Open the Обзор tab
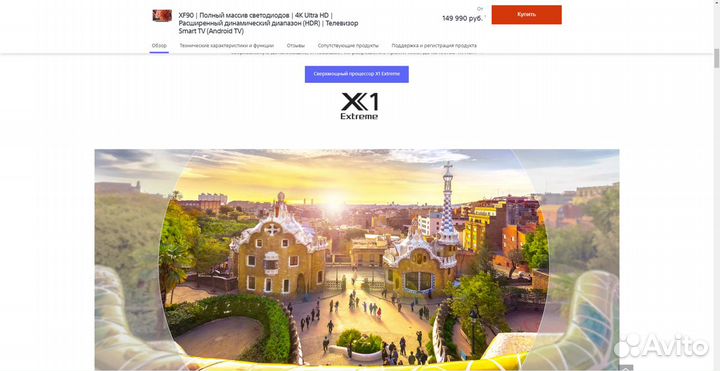This screenshot has height=371, width=720. click(x=159, y=45)
